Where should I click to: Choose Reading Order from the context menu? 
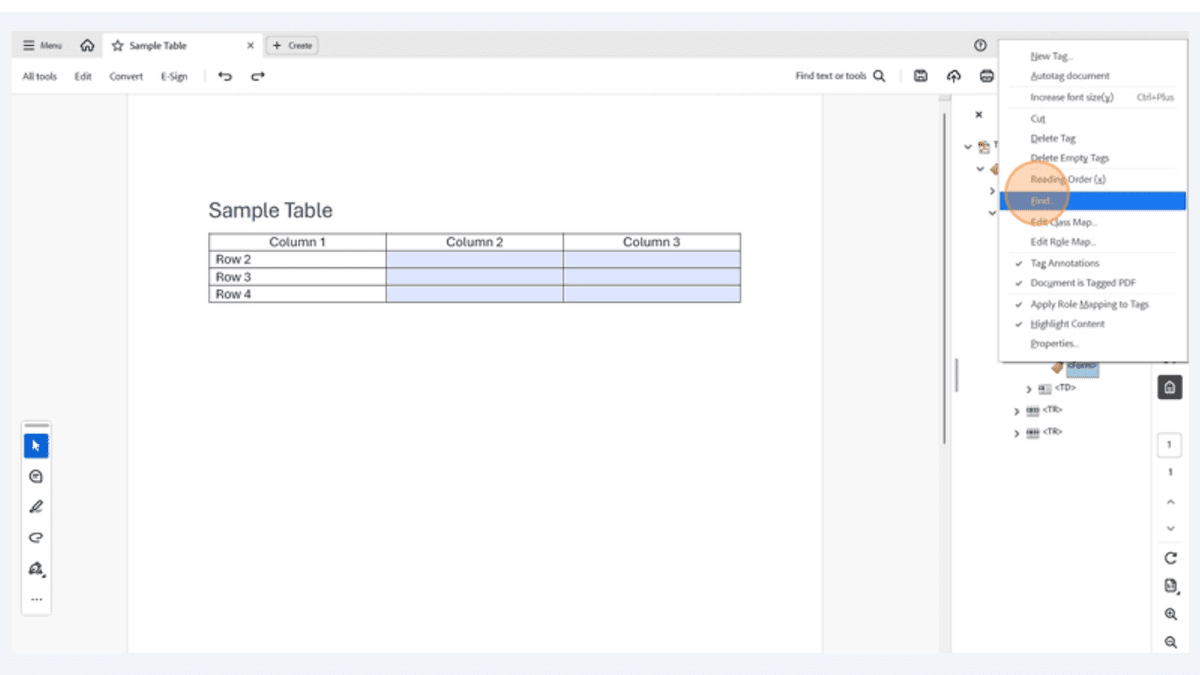tap(1069, 178)
